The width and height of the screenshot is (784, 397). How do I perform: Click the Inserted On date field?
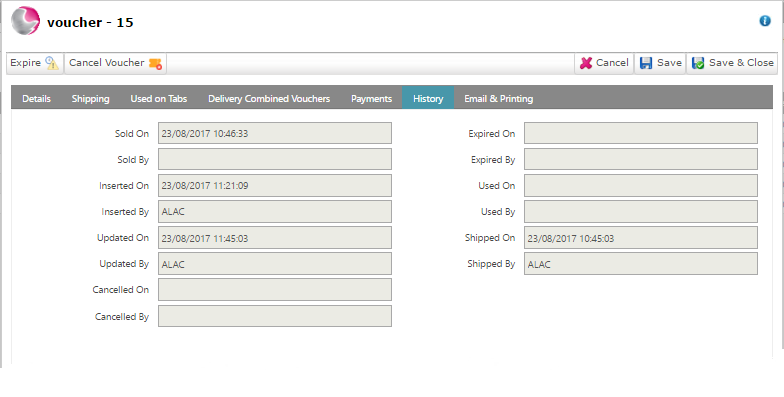click(275, 185)
